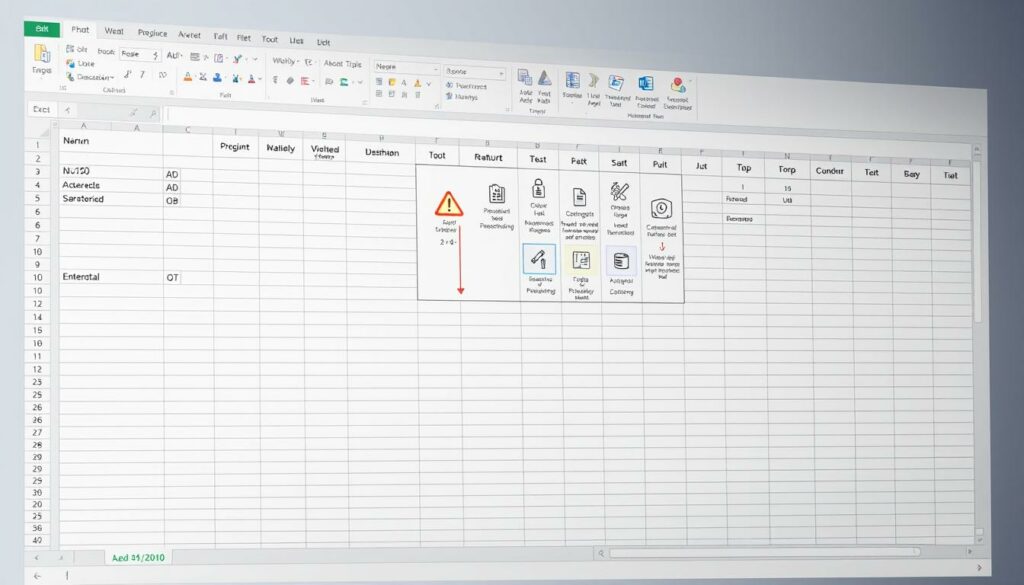
Task: Switch to the Weat ribbon tab
Action: (114, 31)
